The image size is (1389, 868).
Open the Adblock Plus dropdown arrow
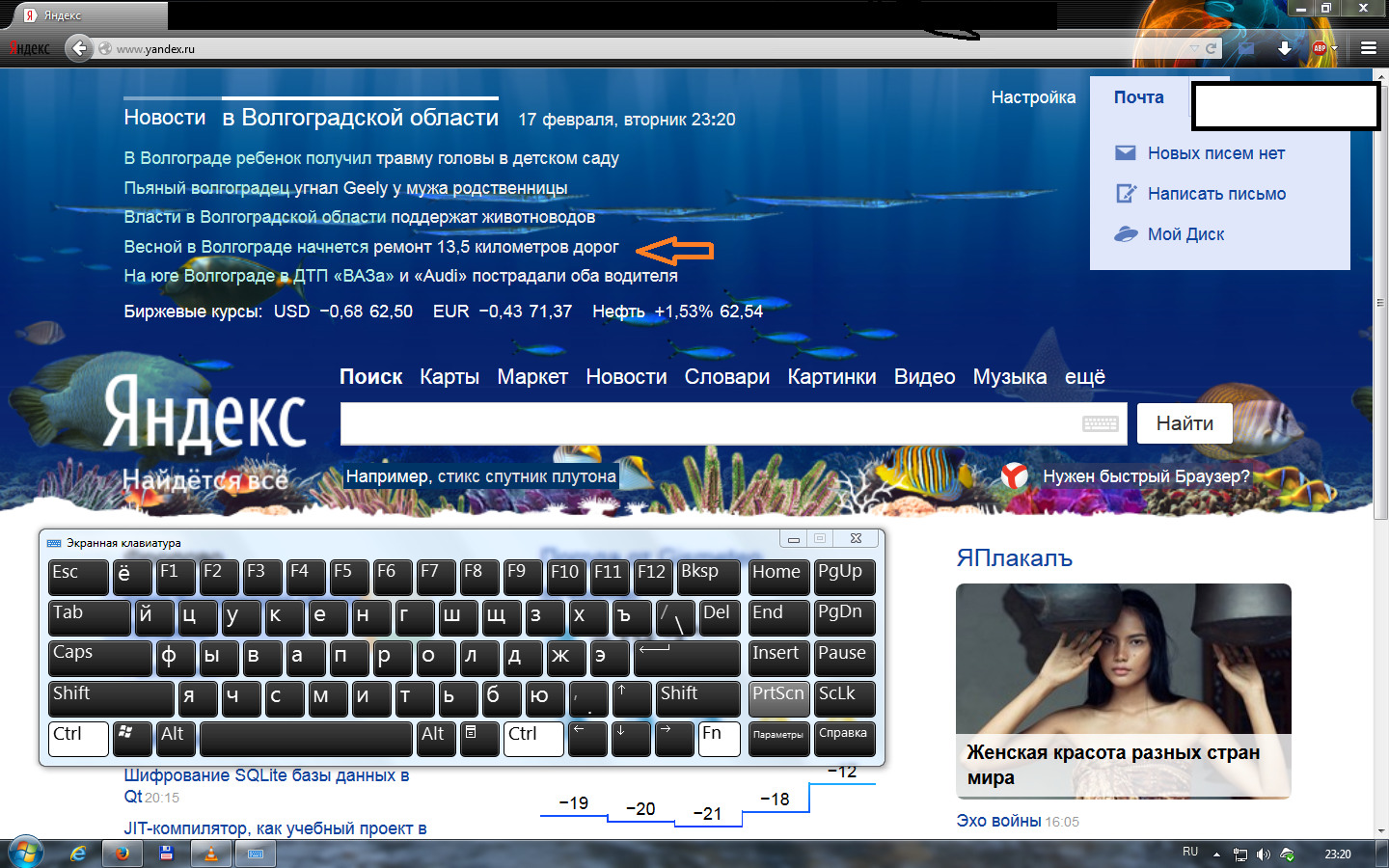(1335, 48)
